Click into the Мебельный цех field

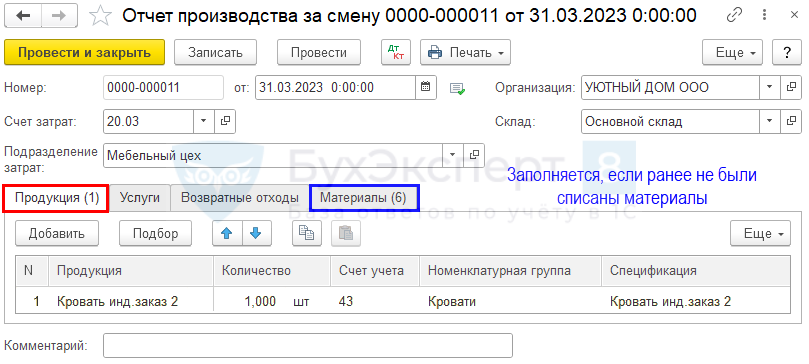[x=273, y=155]
